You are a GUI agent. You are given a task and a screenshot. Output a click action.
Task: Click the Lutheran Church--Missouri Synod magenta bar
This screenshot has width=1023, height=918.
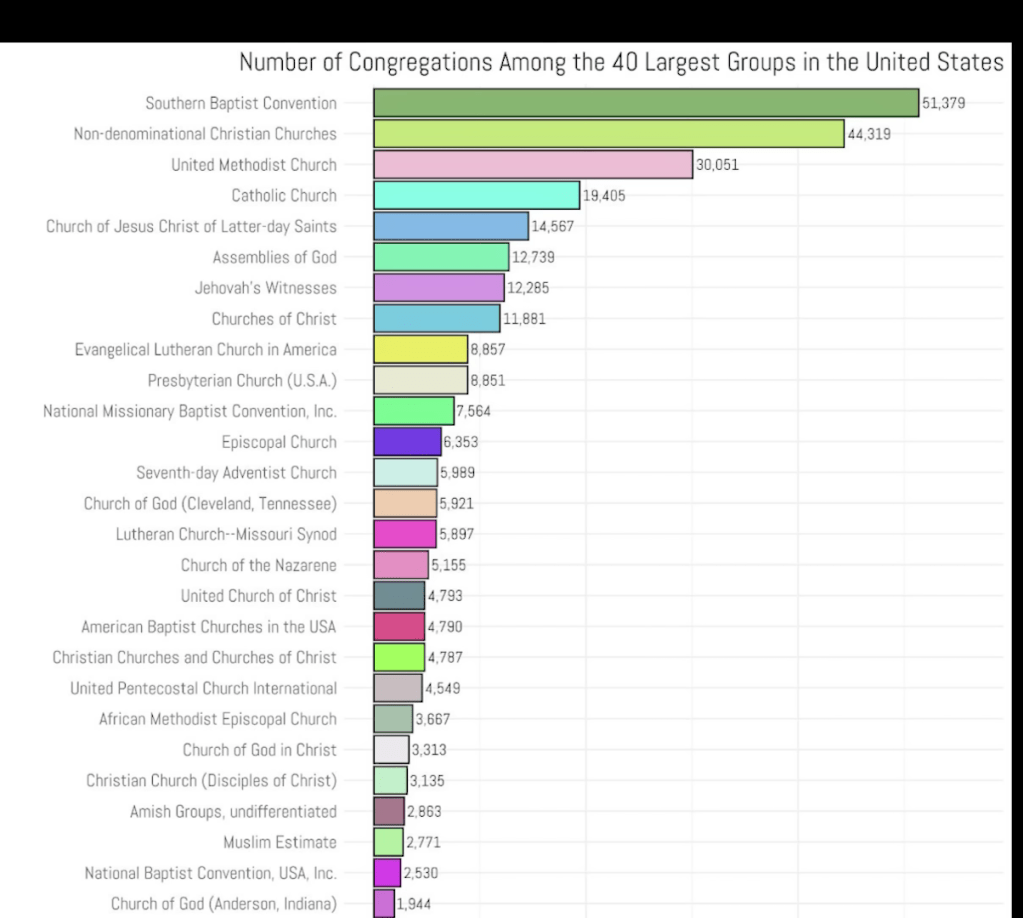405,533
